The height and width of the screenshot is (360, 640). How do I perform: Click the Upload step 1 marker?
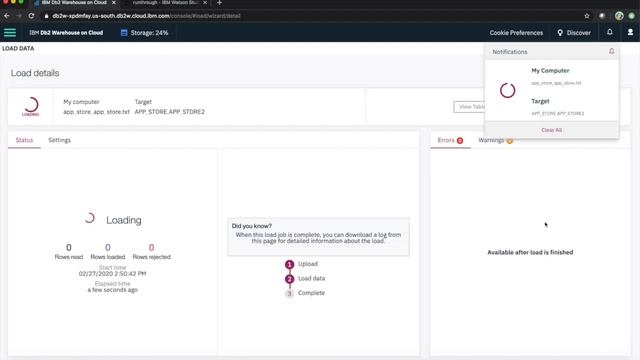pyautogui.click(x=289, y=264)
